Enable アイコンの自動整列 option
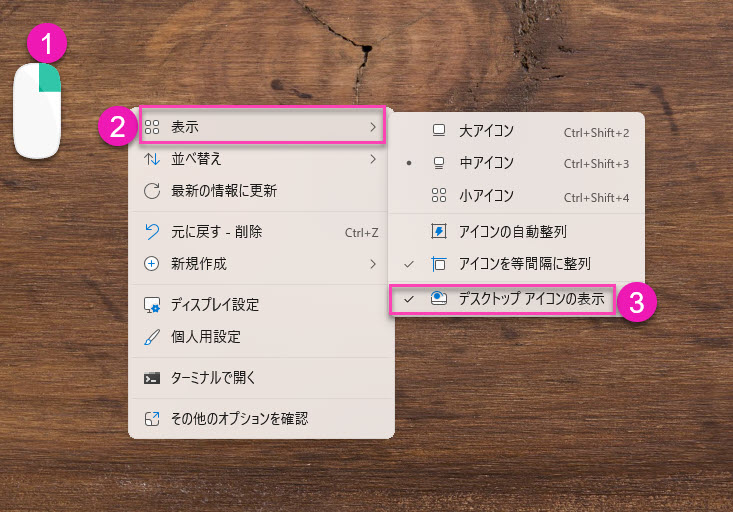 512,232
